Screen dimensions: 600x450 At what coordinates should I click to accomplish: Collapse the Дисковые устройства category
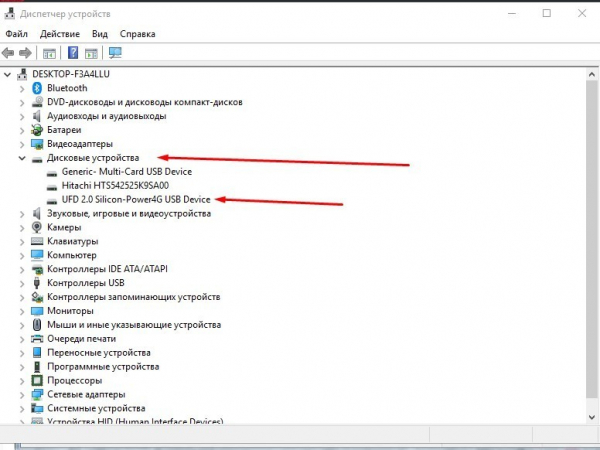pos(22,158)
